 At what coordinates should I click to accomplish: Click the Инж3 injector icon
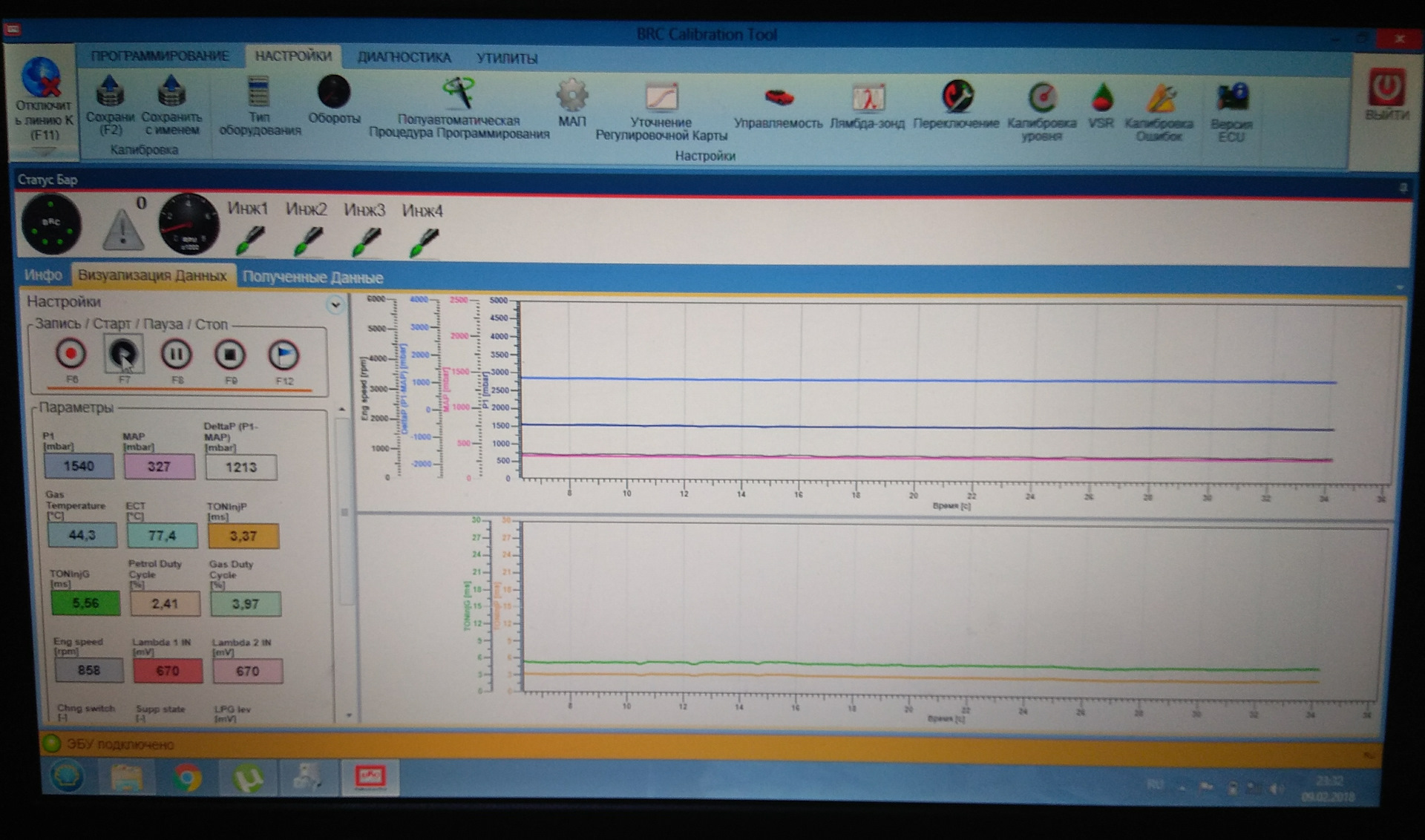[366, 241]
